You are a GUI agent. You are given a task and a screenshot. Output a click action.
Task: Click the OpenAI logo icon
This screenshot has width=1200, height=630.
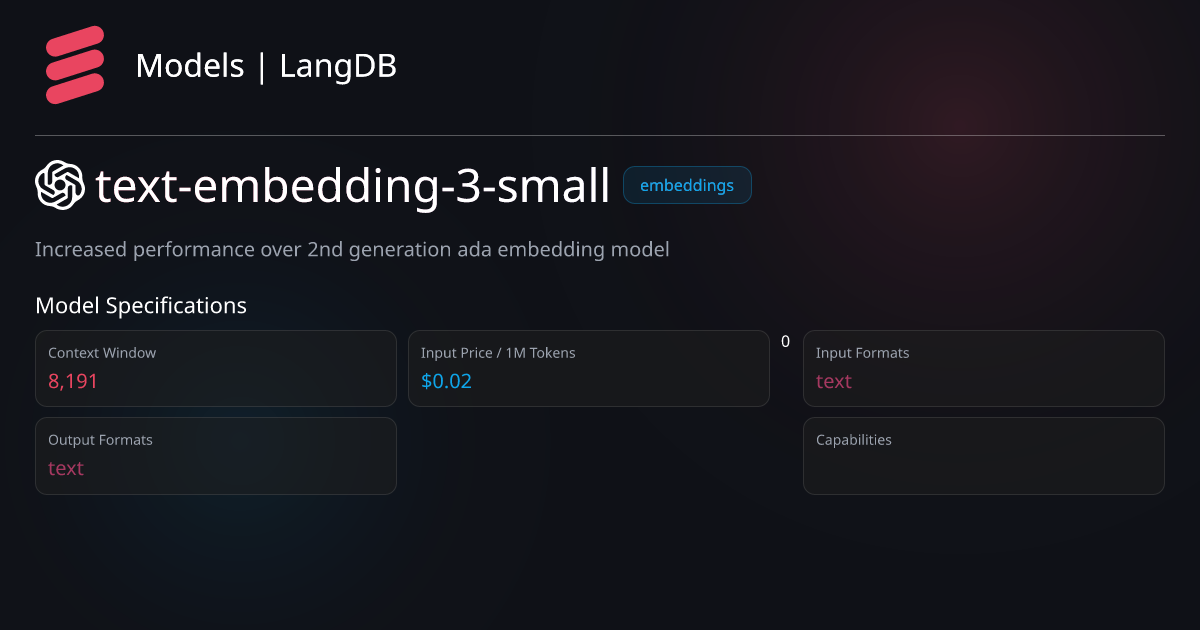(x=60, y=186)
